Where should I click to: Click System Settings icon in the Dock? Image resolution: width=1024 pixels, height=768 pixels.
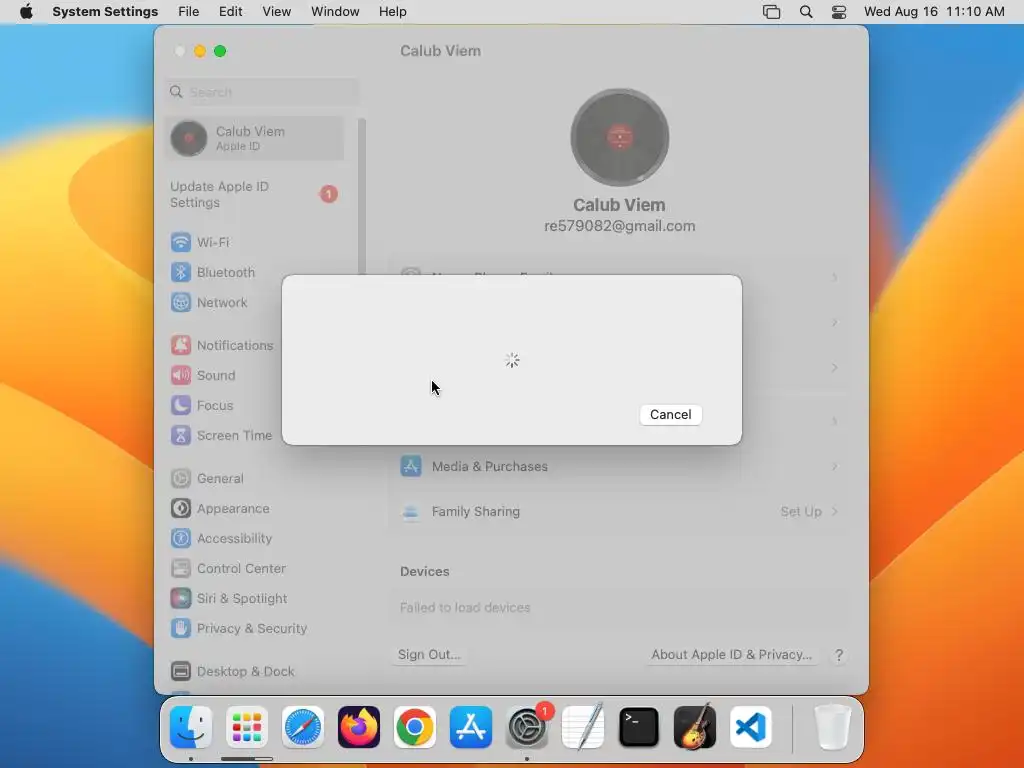pos(527,727)
